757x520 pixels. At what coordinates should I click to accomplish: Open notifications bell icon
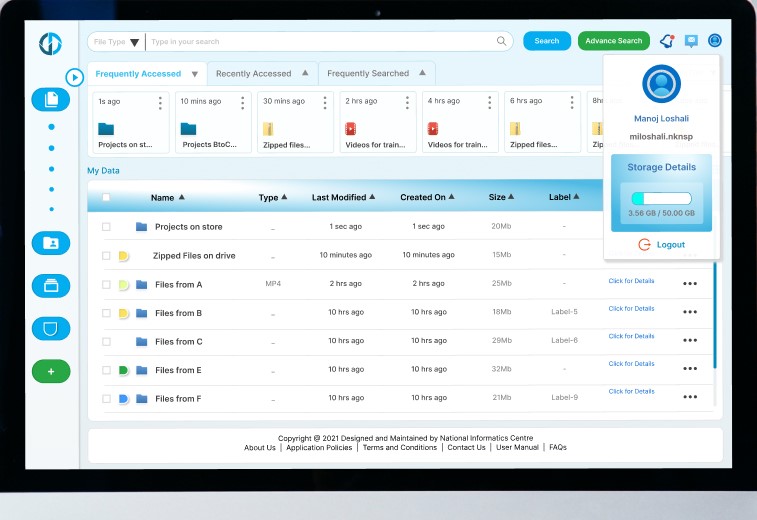coord(667,41)
